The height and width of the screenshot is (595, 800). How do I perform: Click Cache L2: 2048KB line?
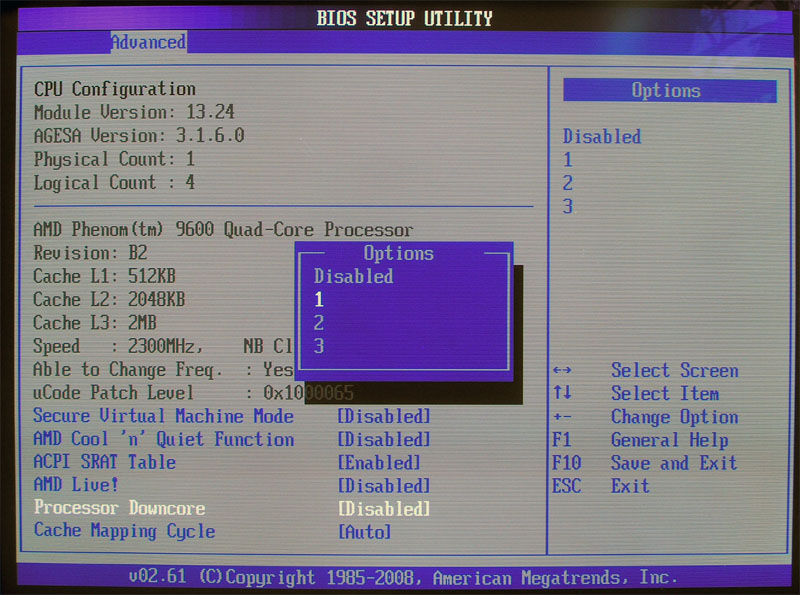[x=109, y=299]
